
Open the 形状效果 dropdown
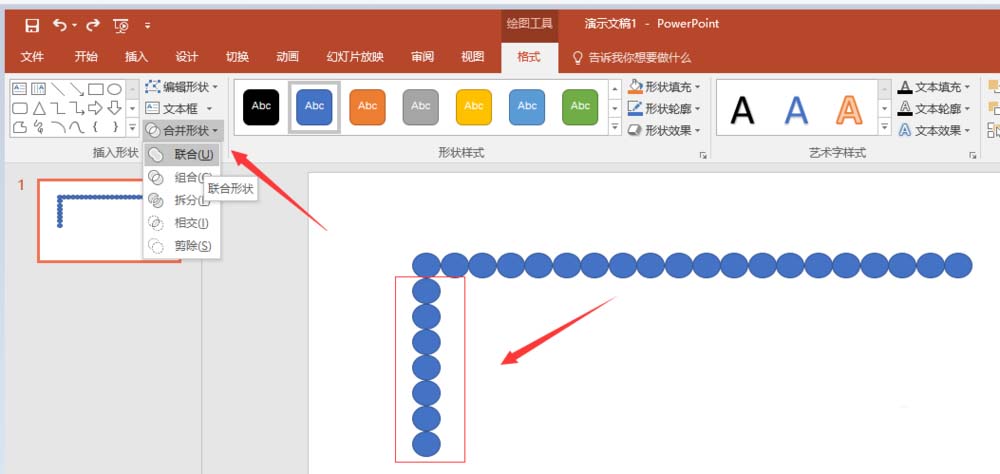(664, 130)
